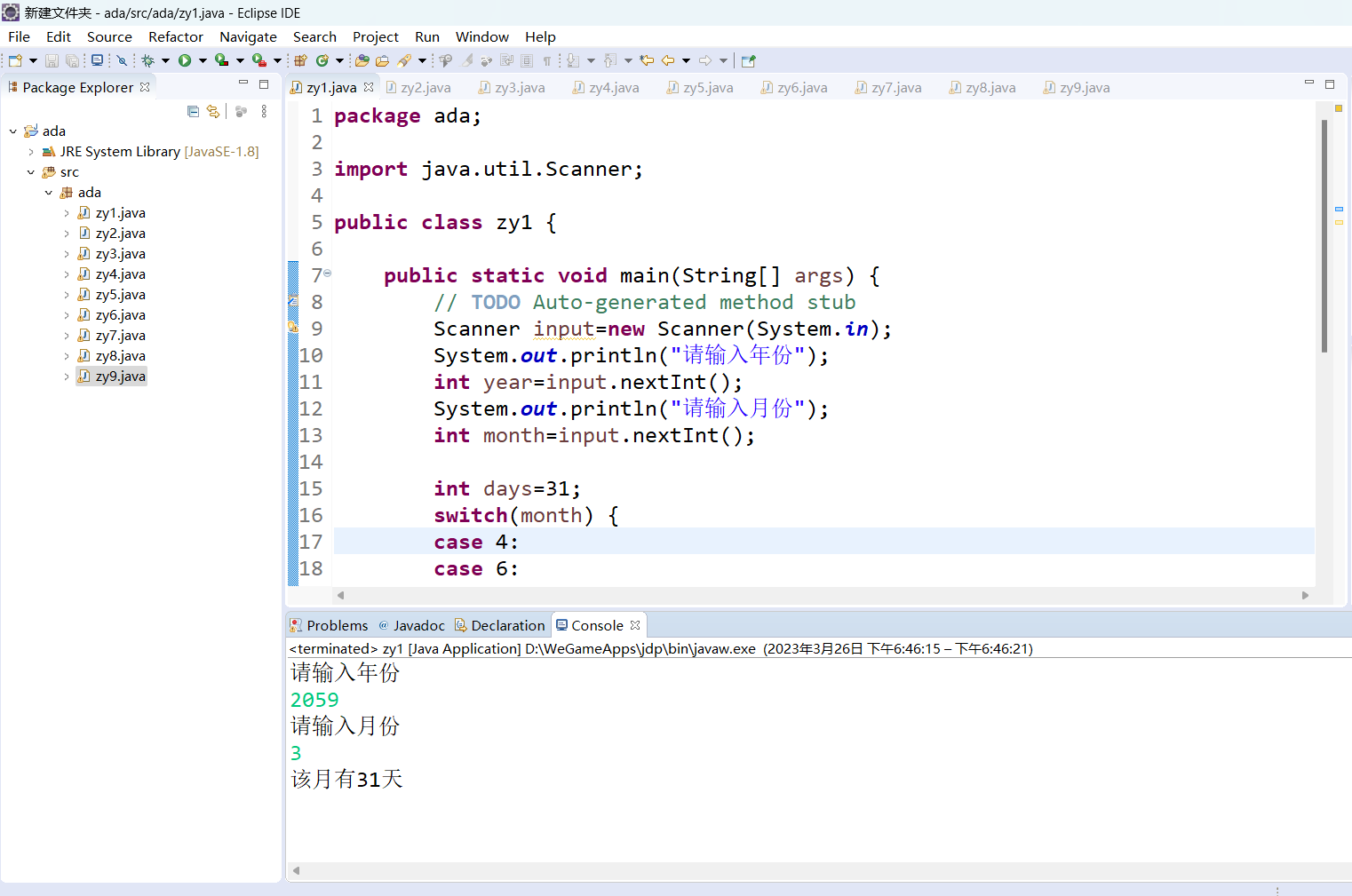Viewport: 1352px width, 896px height.
Task: Collapse the ada package node
Action: pyautogui.click(x=49, y=193)
